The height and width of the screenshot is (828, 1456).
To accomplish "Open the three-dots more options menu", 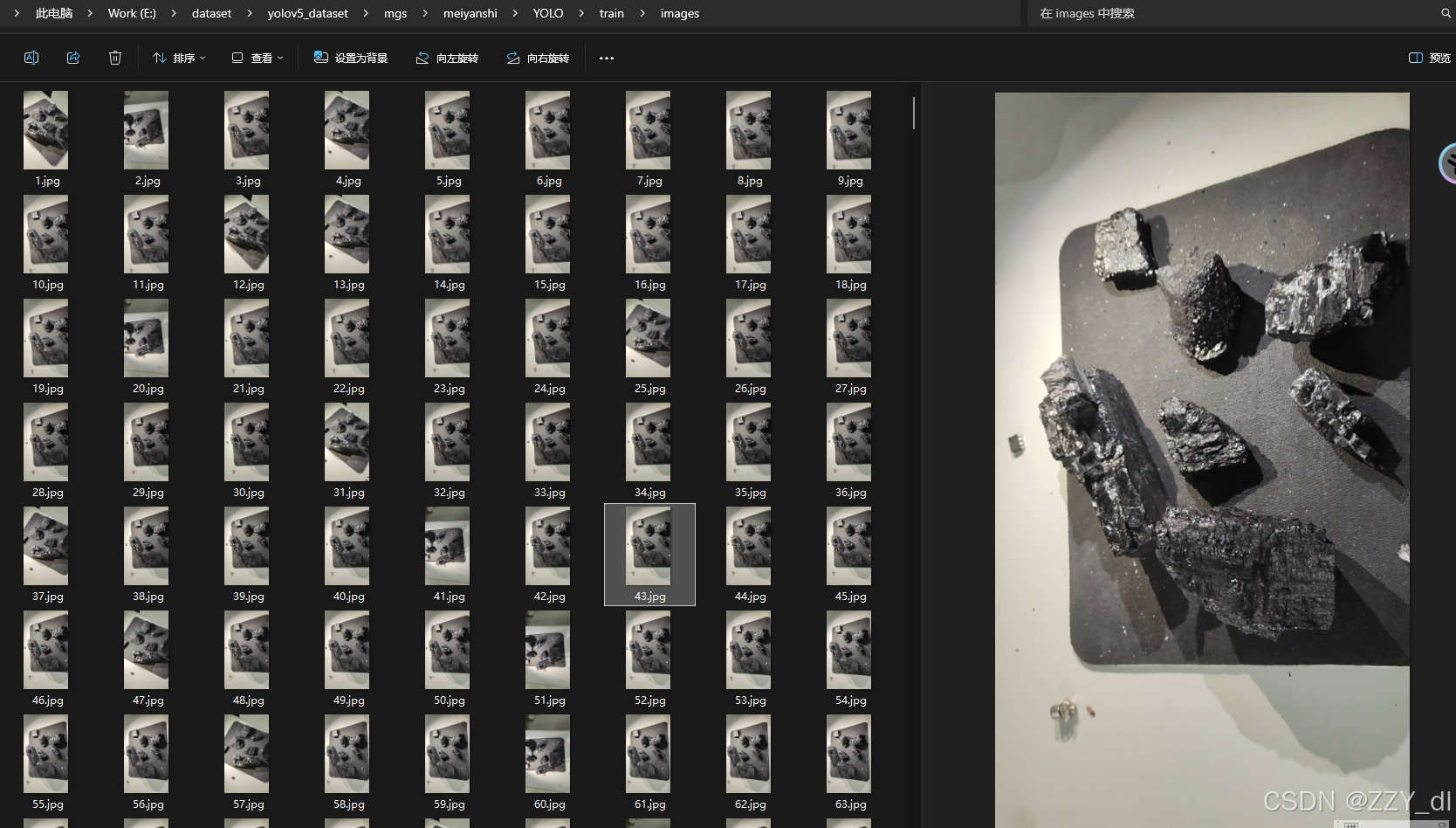I will [607, 58].
